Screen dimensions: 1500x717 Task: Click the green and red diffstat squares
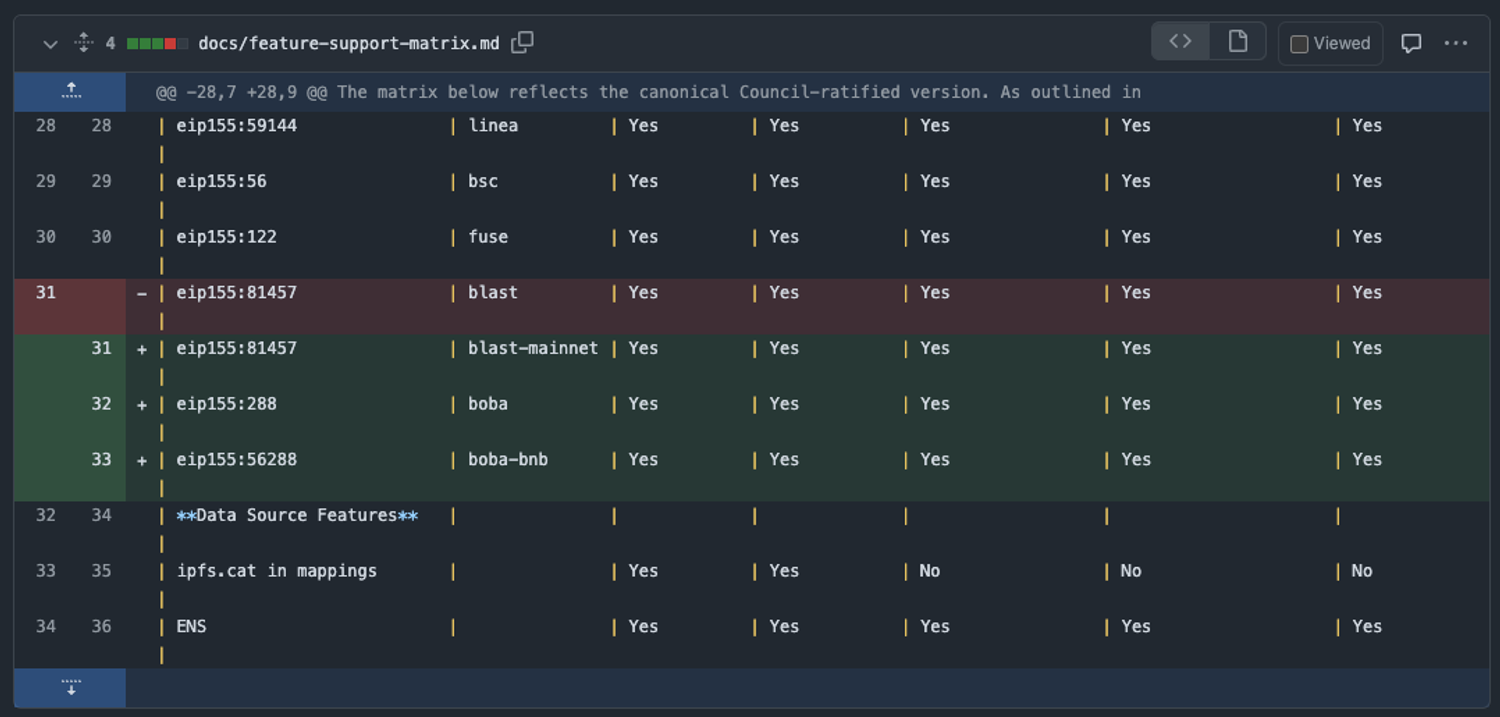coord(157,44)
